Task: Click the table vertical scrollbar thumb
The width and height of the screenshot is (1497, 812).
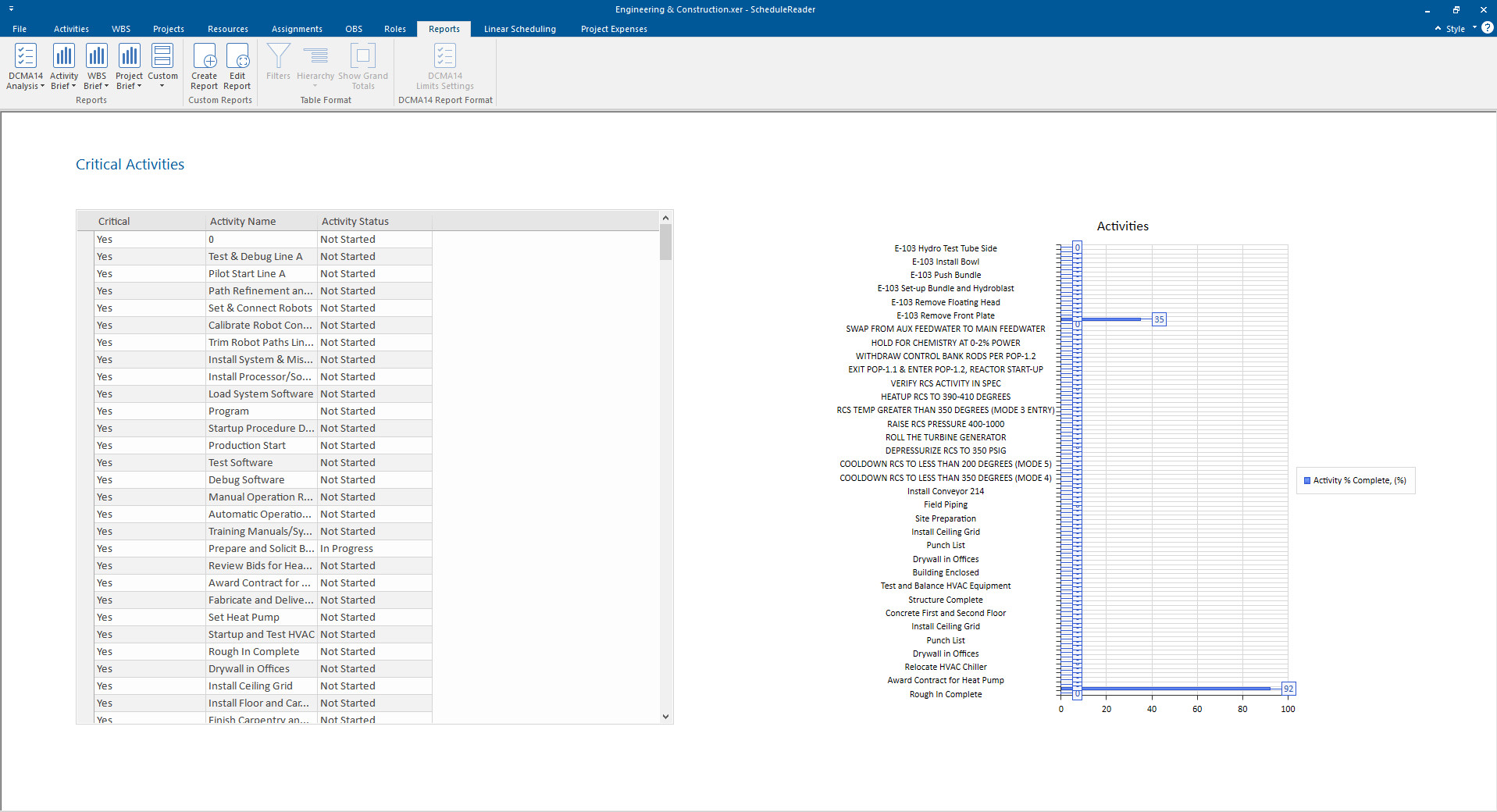Action: (665, 242)
